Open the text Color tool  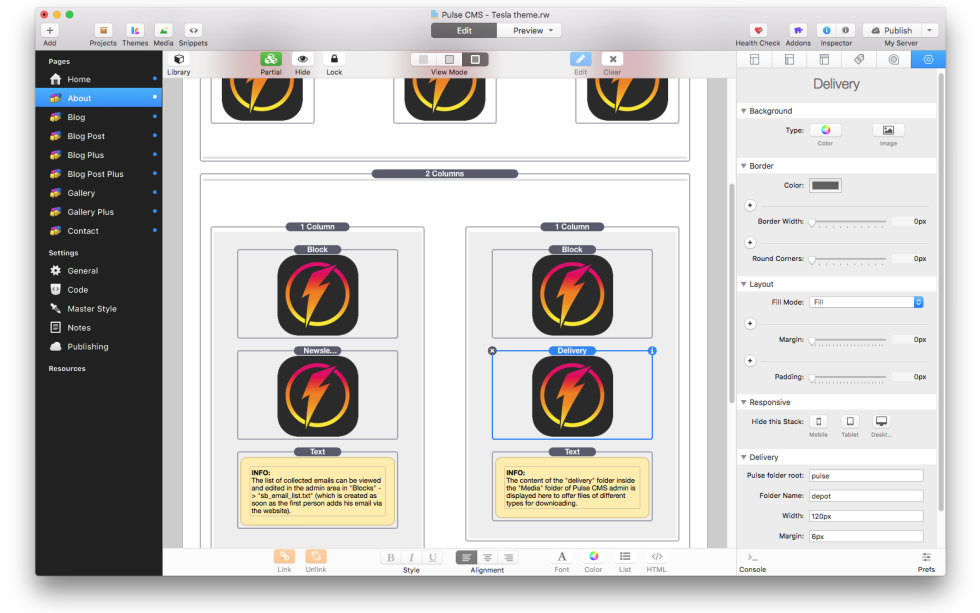coord(594,556)
